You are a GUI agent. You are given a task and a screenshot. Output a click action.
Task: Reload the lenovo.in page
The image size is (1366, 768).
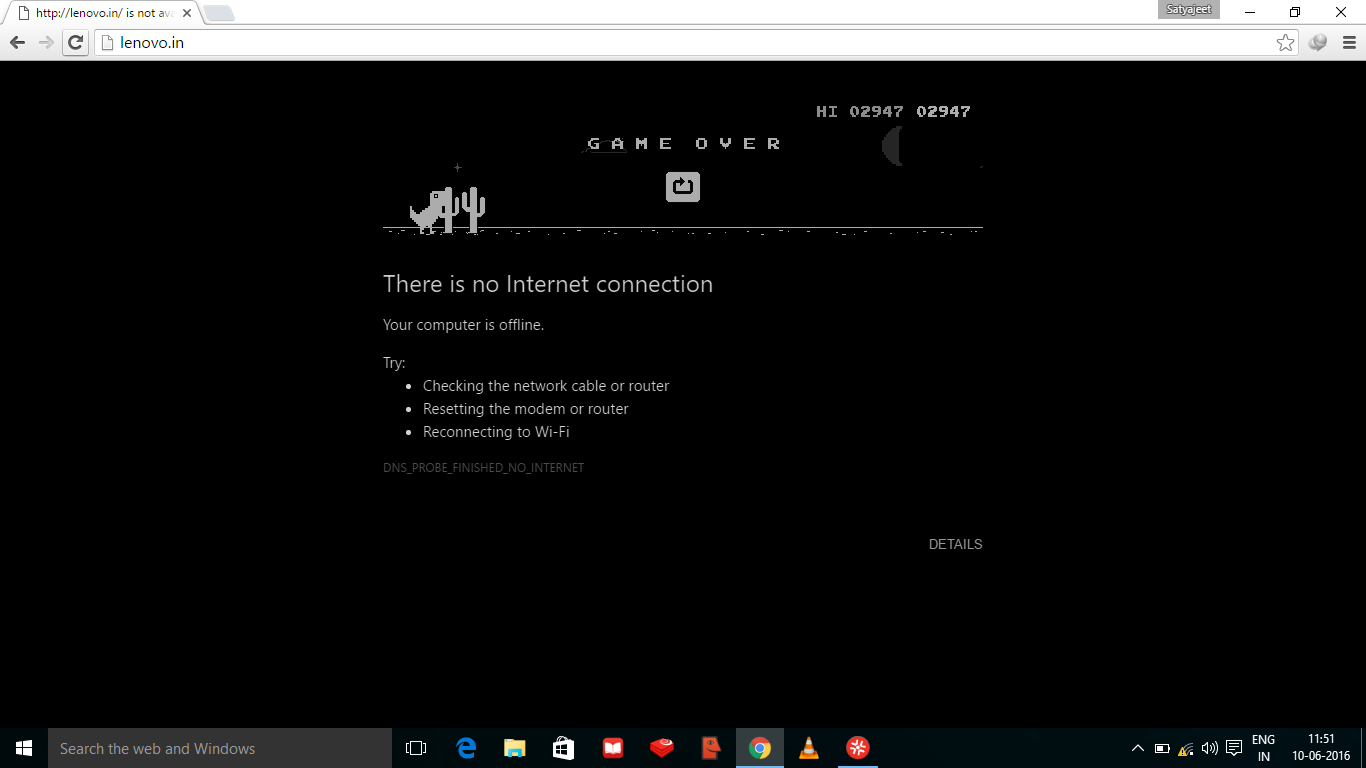tap(75, 43)
